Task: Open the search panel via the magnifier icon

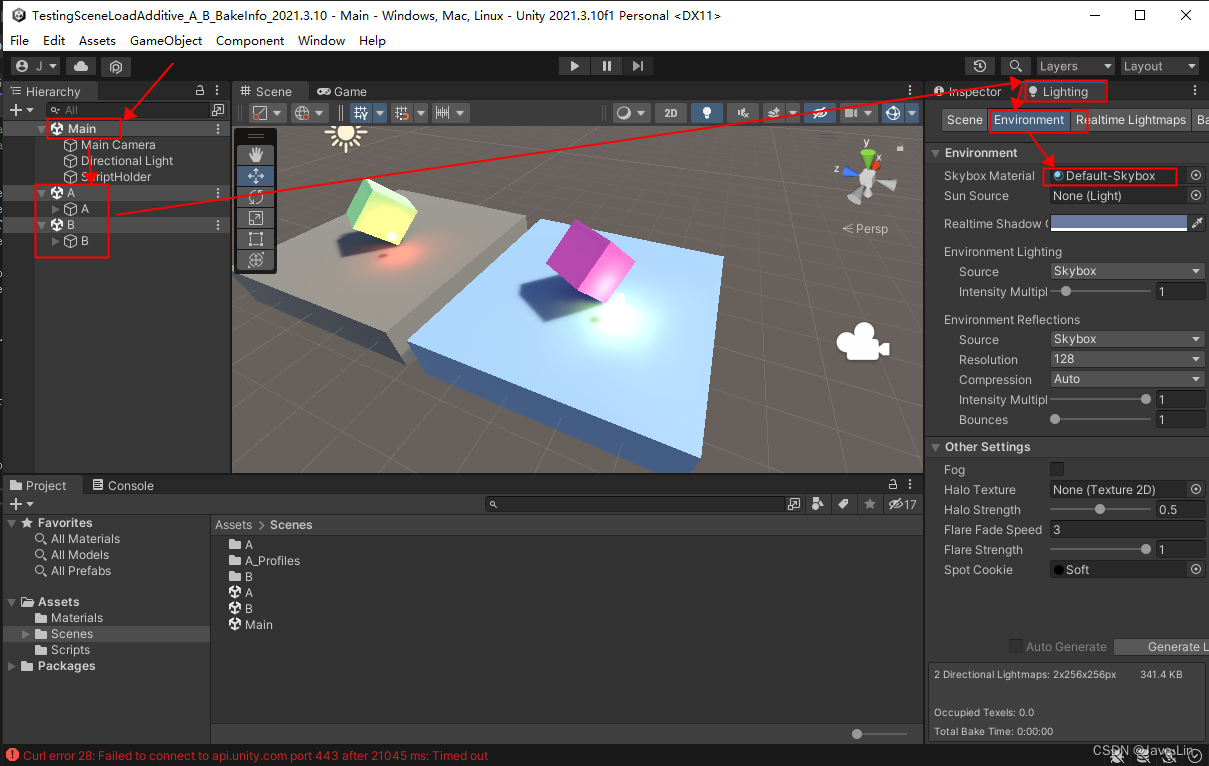Action: click(x=1016, y=66)
